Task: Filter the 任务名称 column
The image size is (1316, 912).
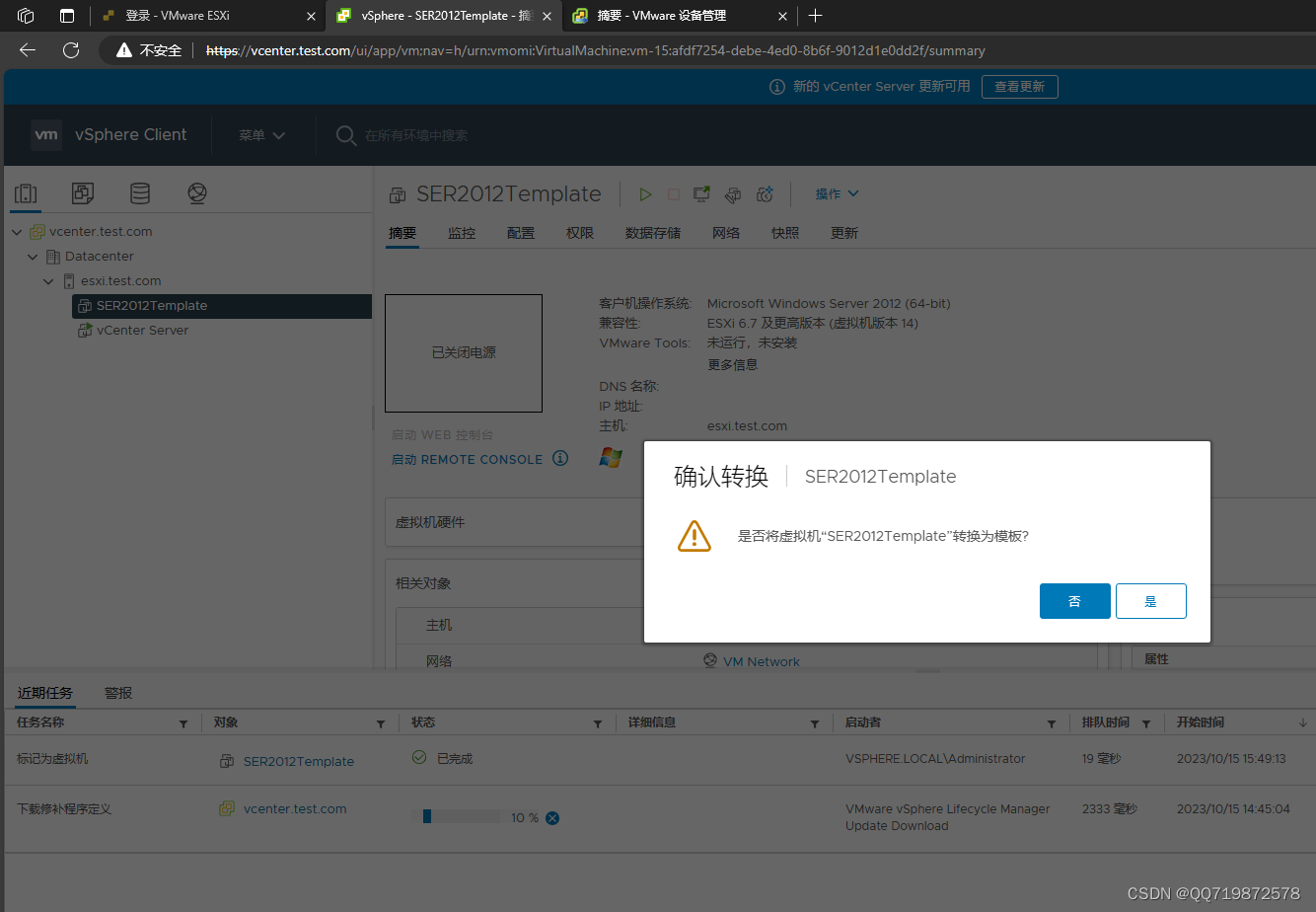Action: click(x=183, y=723)
